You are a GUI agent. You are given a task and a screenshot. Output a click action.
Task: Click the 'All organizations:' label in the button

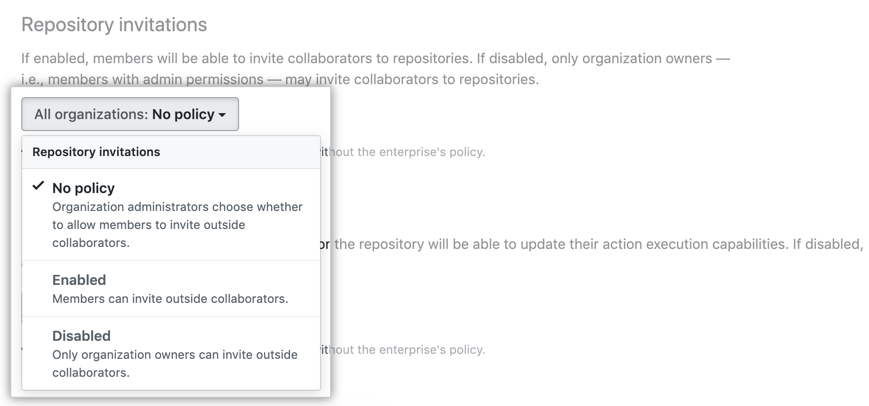(91, 115)
